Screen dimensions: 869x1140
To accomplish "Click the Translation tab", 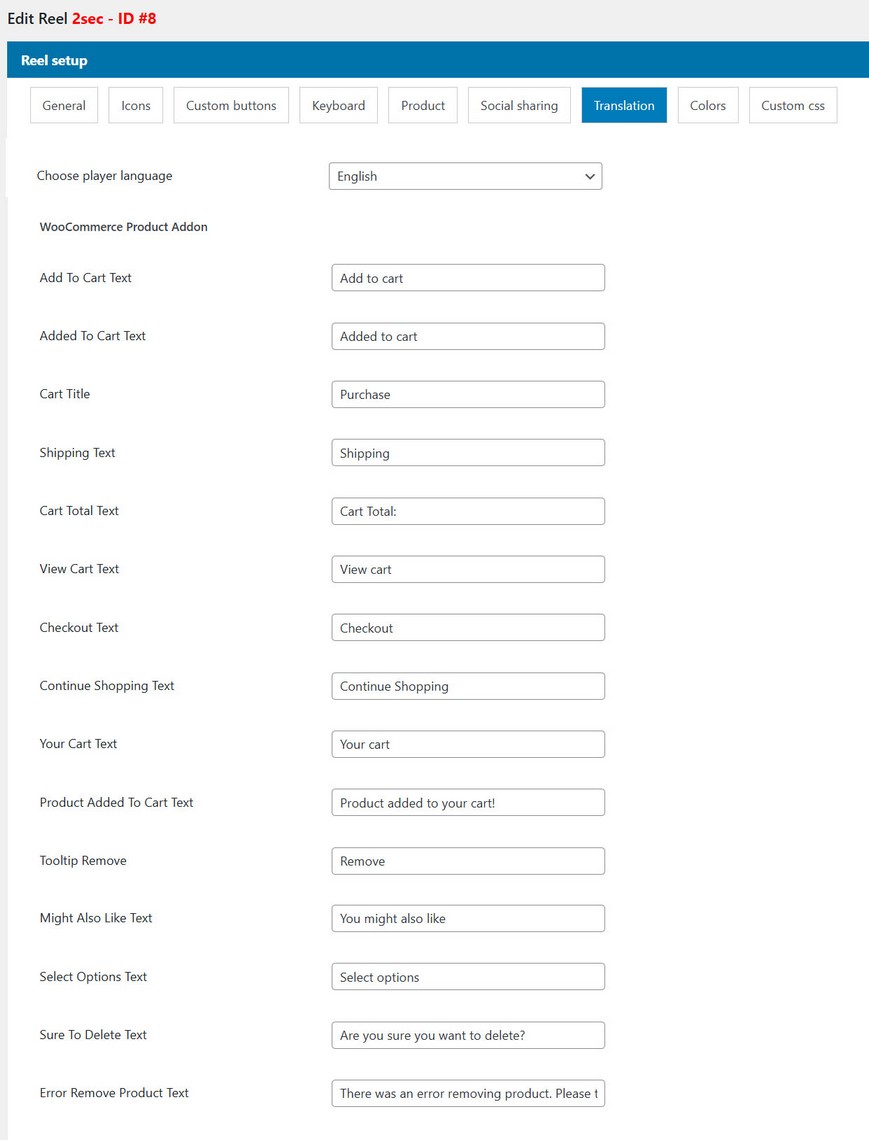I will [x=624, y=105].
